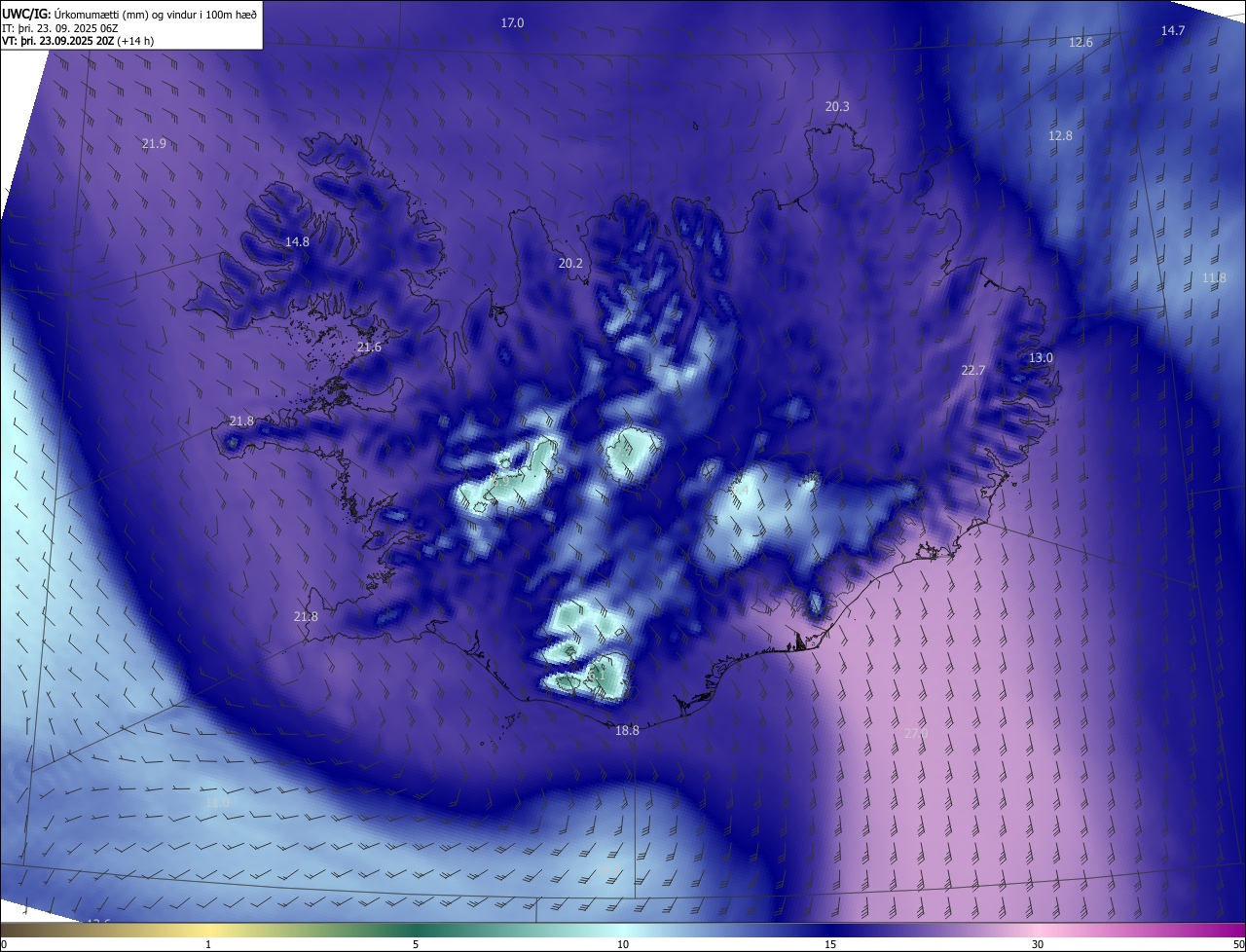Click the 20.2 value label
This screenshot has width=1246, height=952.
click(x=570, y=263)
